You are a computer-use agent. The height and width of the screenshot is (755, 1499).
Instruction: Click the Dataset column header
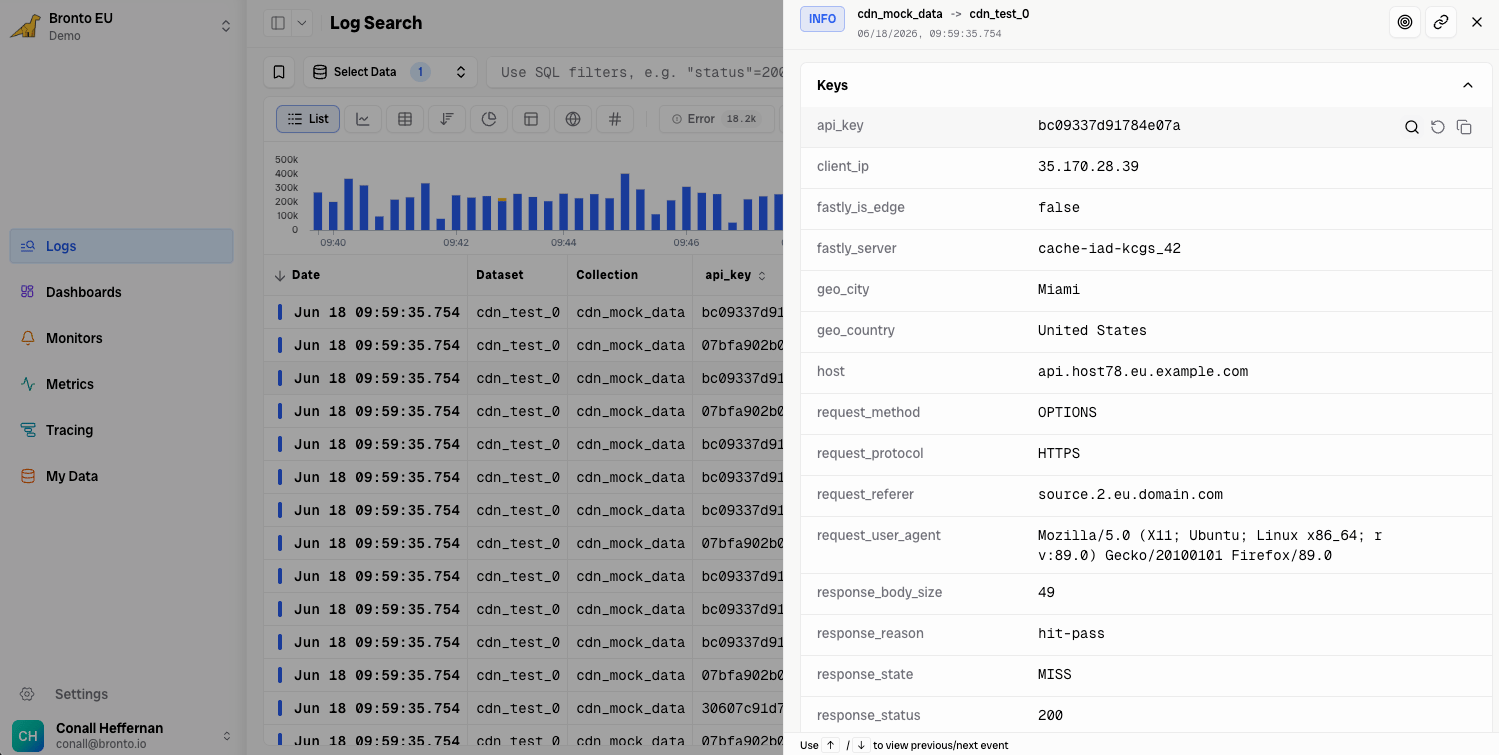tap(499, 275)
